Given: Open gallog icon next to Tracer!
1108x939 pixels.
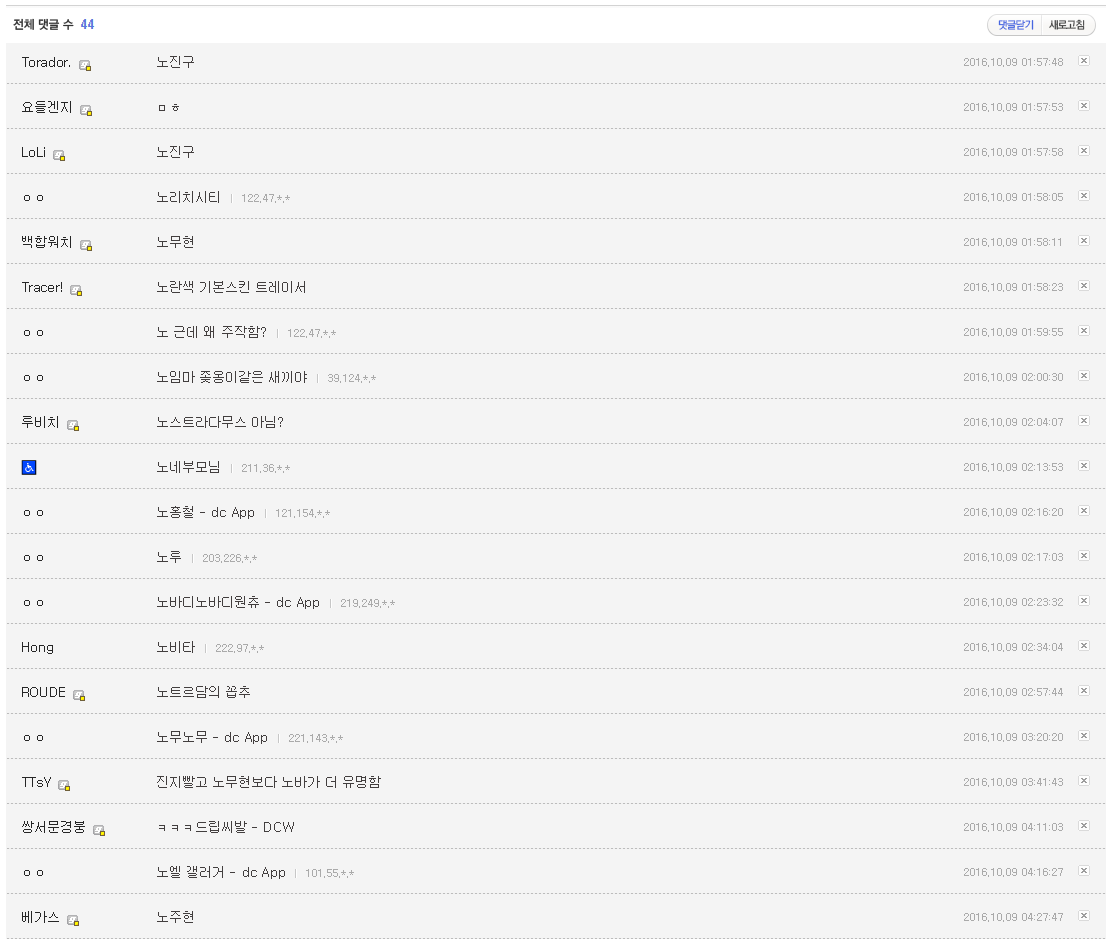Looking at the screenshot, I should (x=76, y=290).
